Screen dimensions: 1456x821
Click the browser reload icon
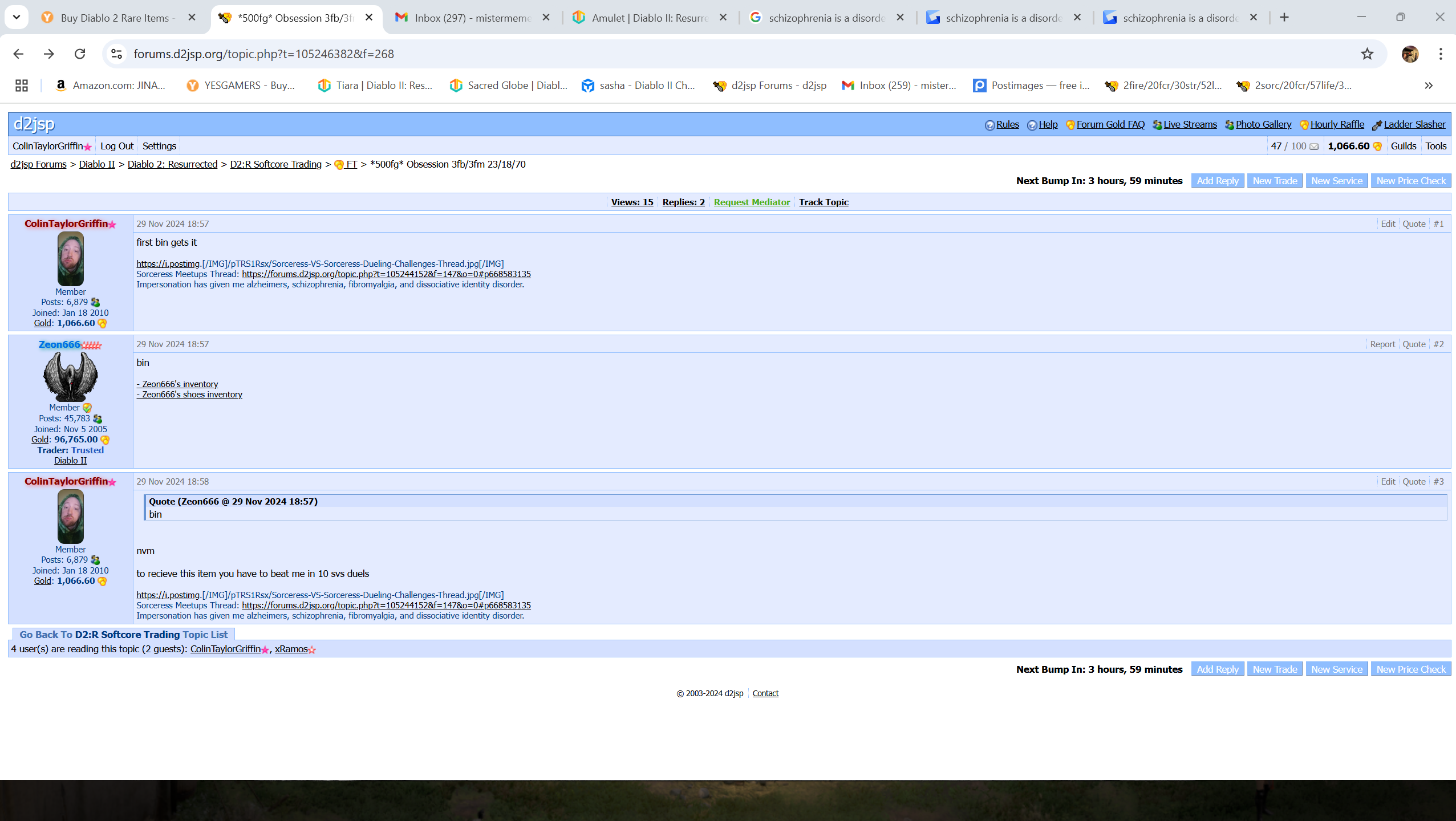[x=80, y=54]
